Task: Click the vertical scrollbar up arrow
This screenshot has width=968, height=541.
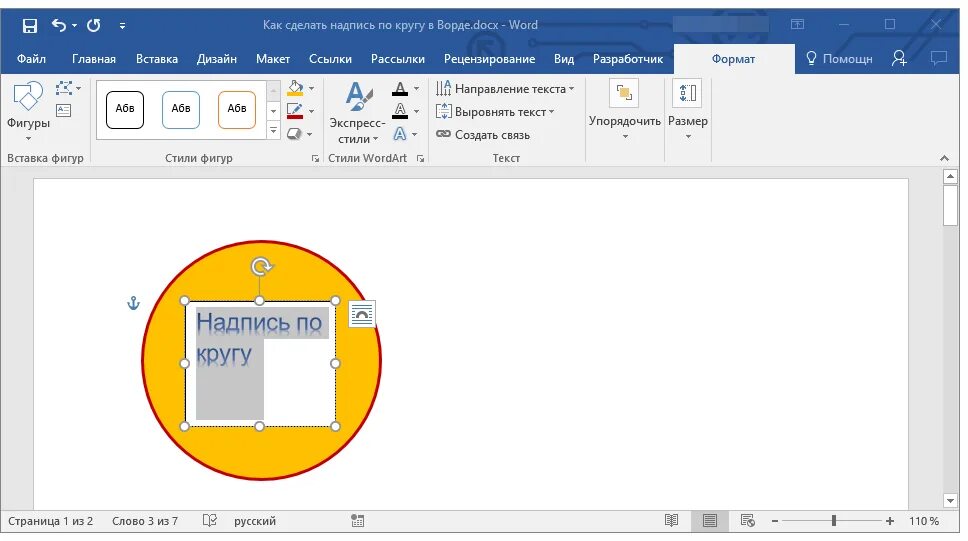Action: [950, 177]
